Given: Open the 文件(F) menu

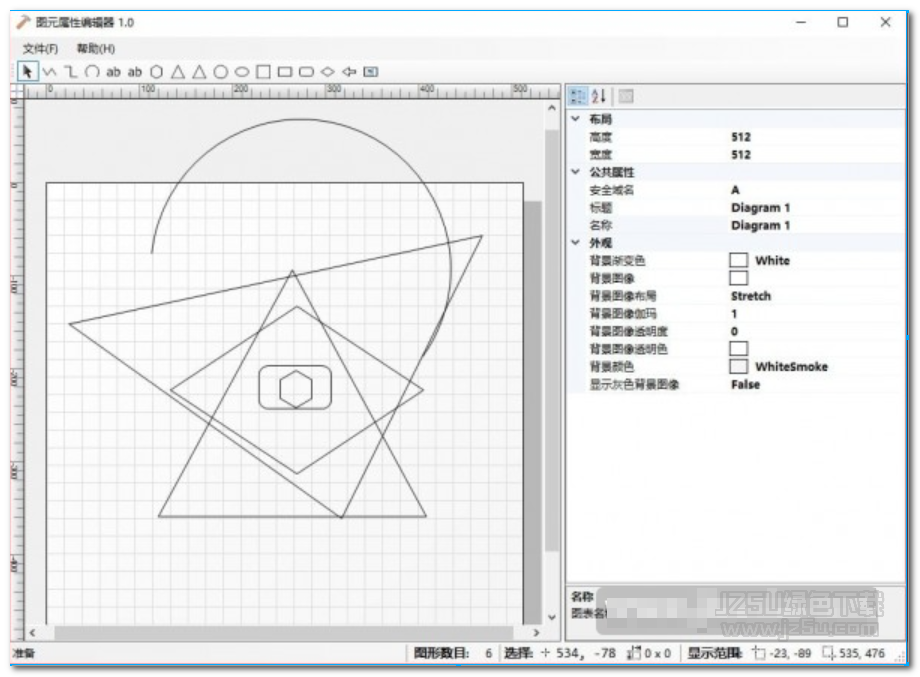Looking at the screenshot, I should click(x=40, y=49).
